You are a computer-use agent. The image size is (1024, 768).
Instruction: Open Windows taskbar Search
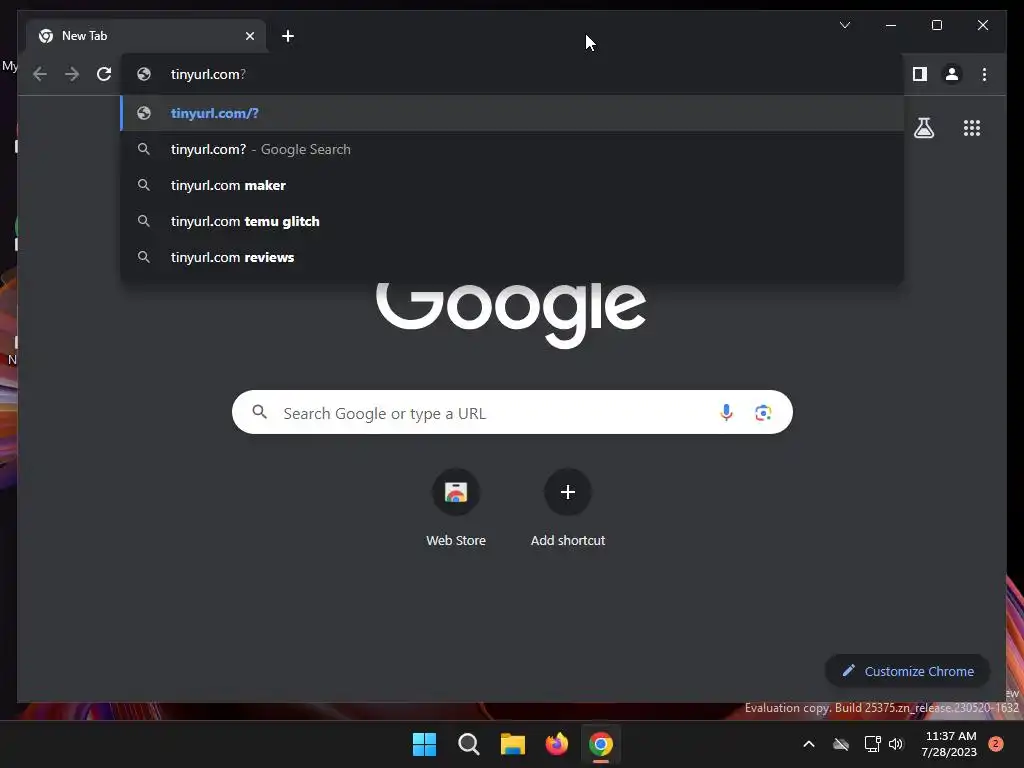pyautogui.click(x=468, y=744)
